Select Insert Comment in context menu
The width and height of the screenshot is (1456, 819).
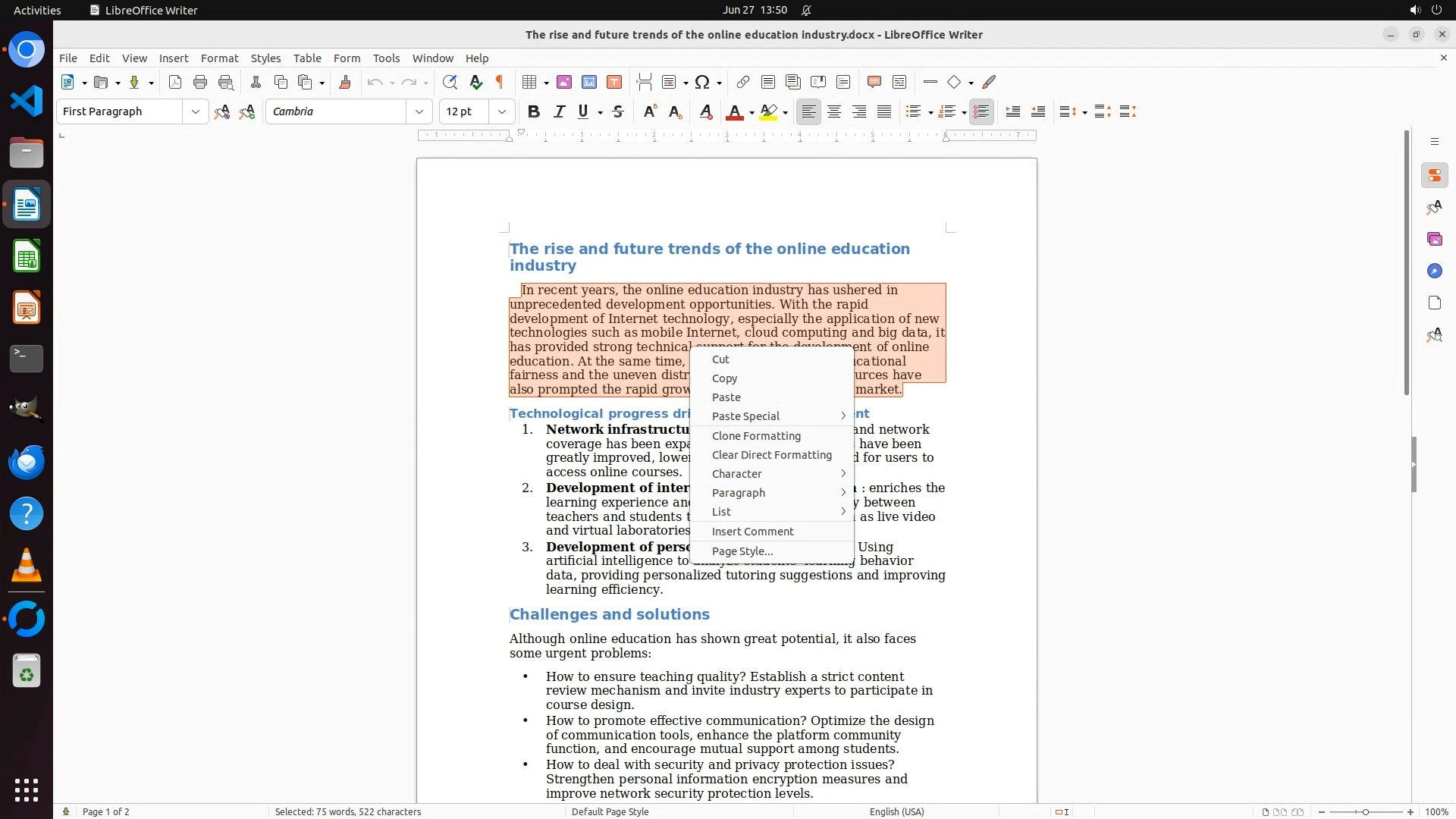(752, 532)
